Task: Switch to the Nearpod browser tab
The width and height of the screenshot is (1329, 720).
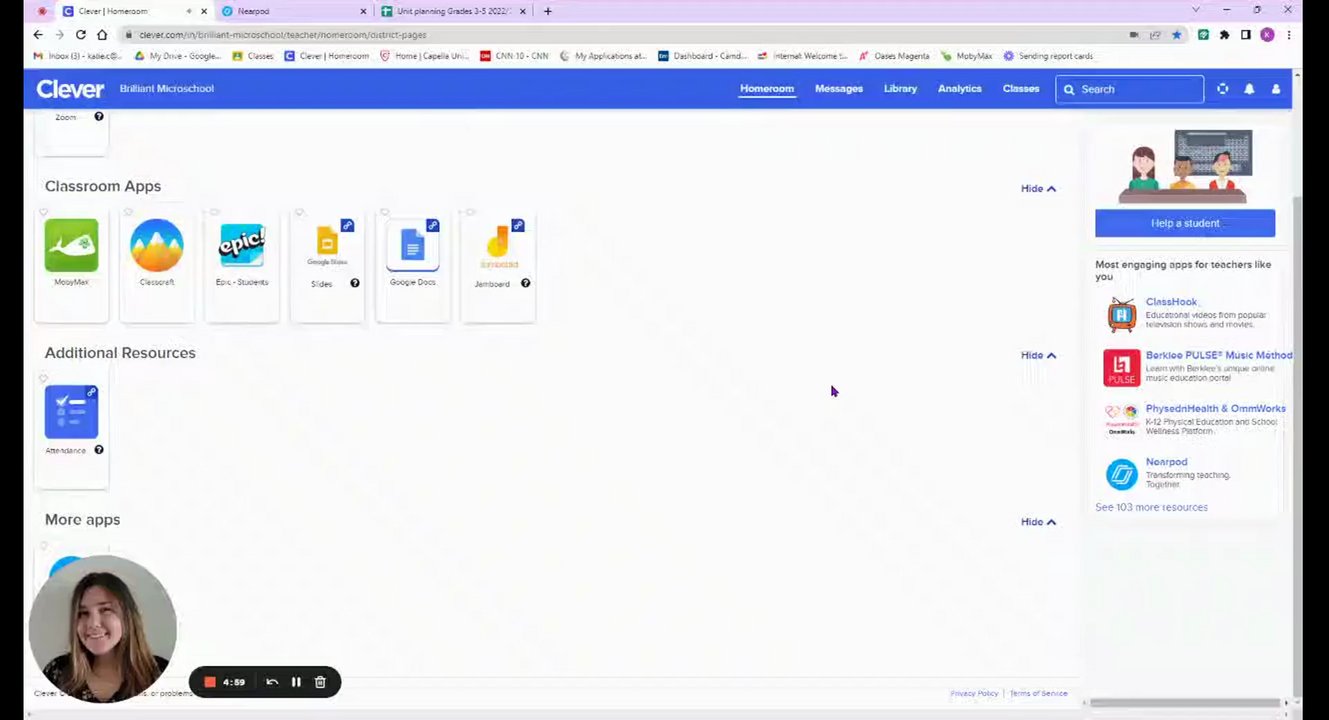Action: point(293,11)
